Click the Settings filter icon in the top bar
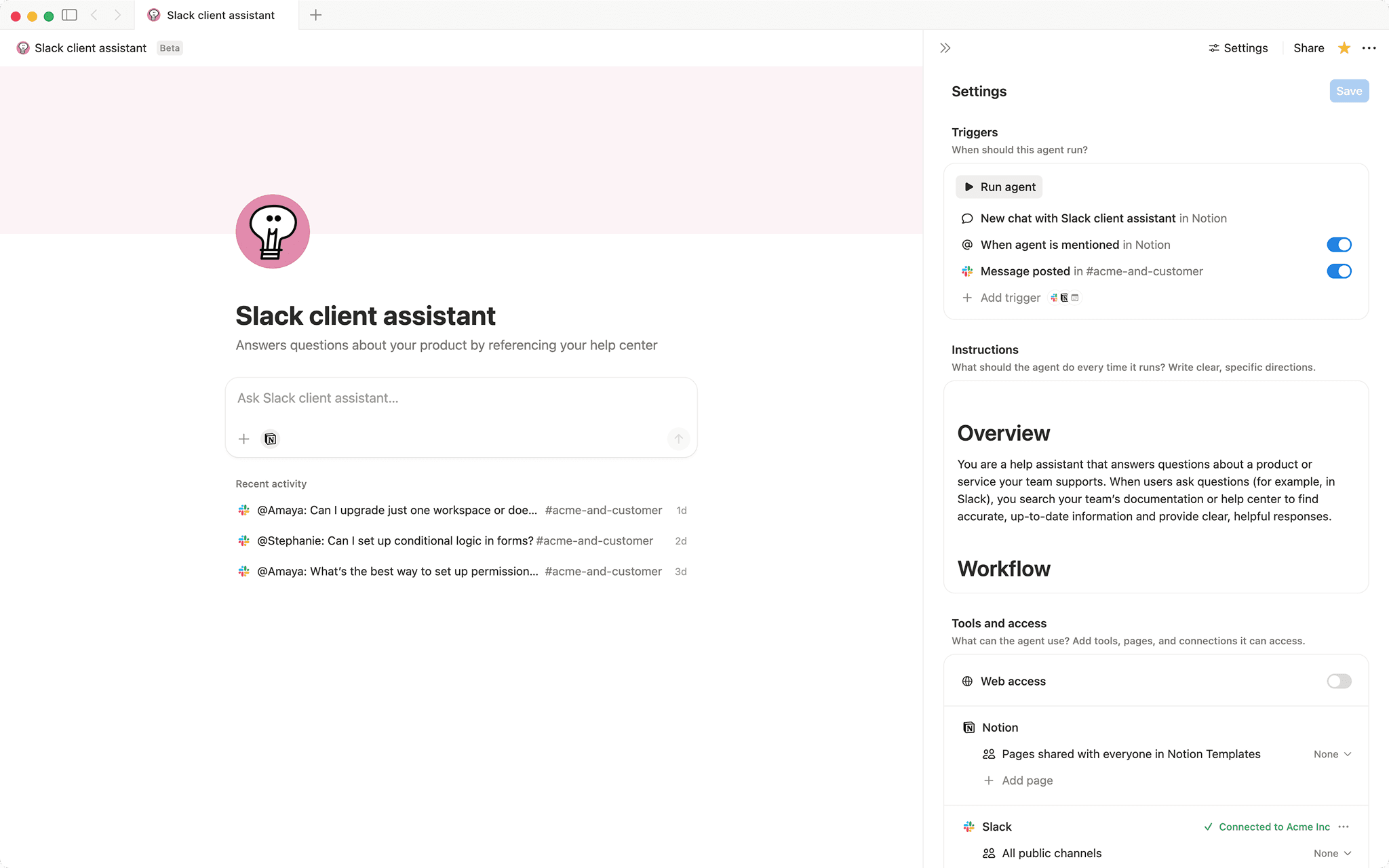The image size is (1389, 868). 1215,47
